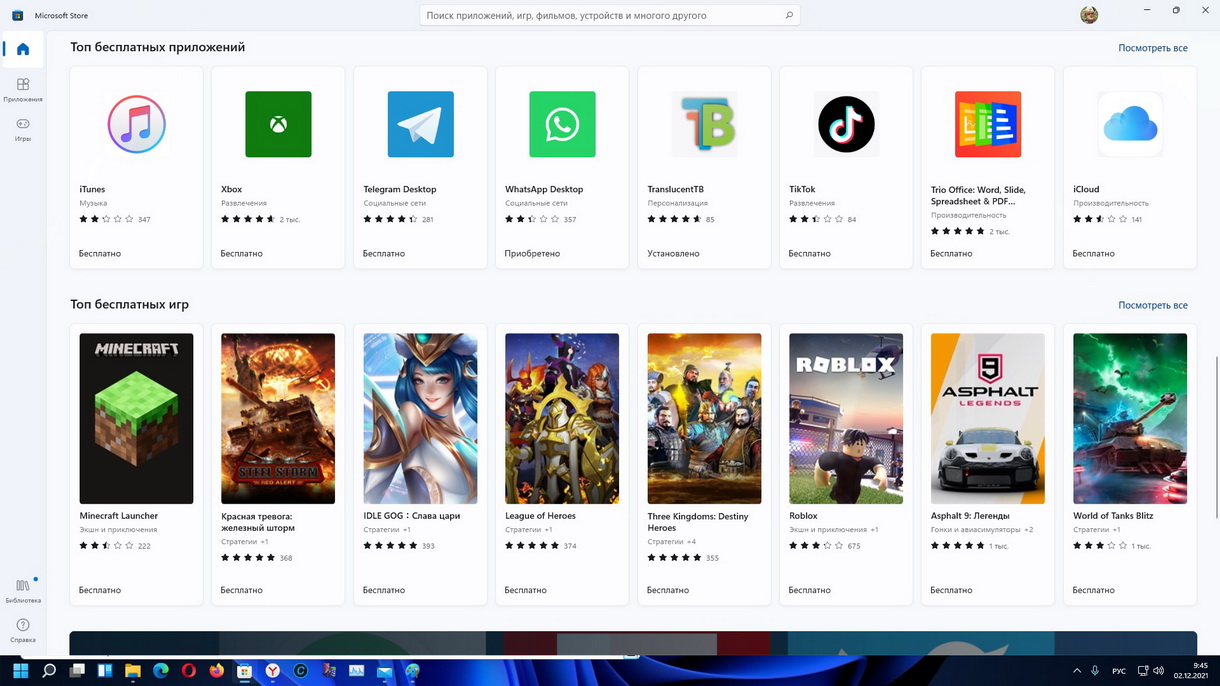Open the Игры sidebar section

coord(23,129)
